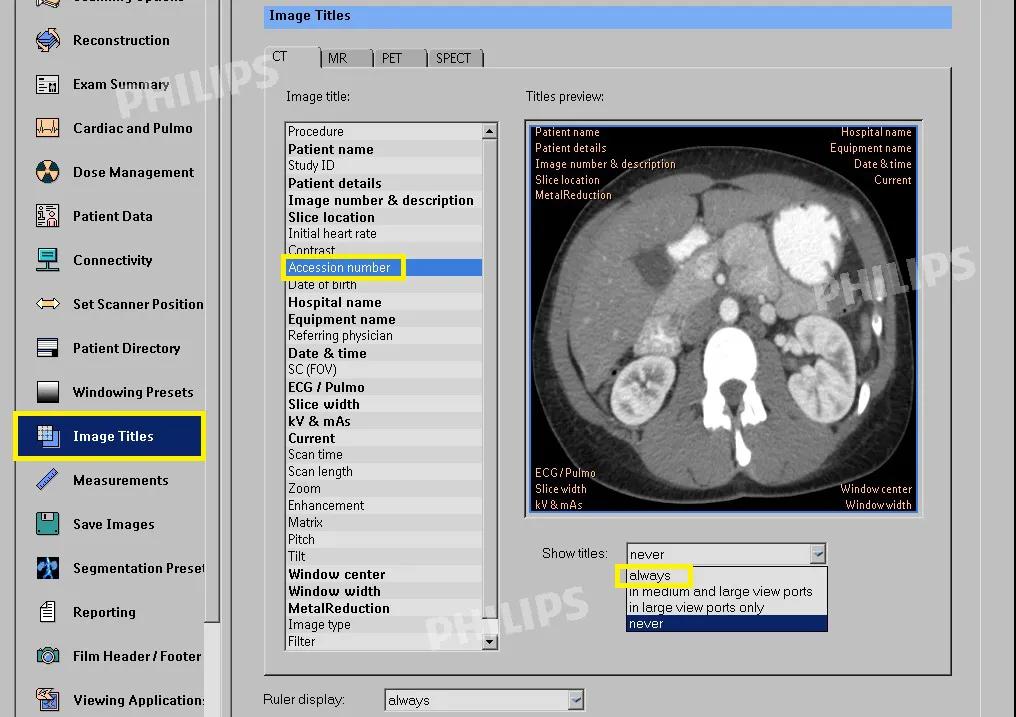Open the Reconstruction settings icon
This screenshot has height=717, width=1016.
pyautogui.click(x=47, y=41)
